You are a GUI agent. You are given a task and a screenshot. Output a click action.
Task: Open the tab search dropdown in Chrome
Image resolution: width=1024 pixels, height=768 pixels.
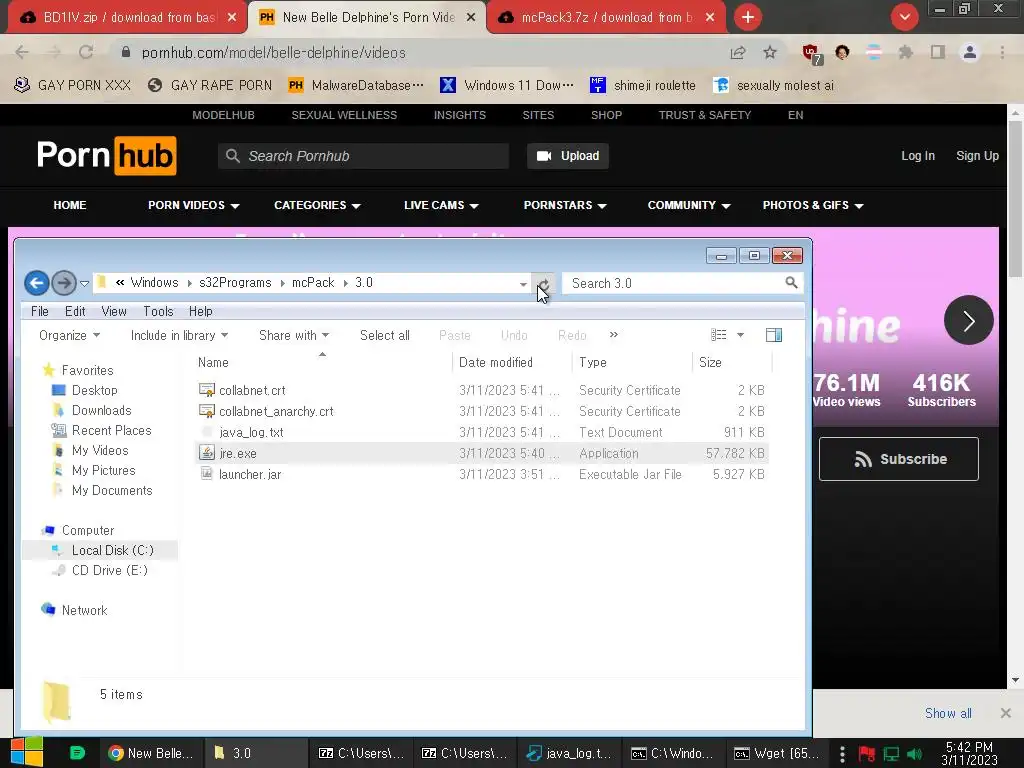click(x=904, y=17)
